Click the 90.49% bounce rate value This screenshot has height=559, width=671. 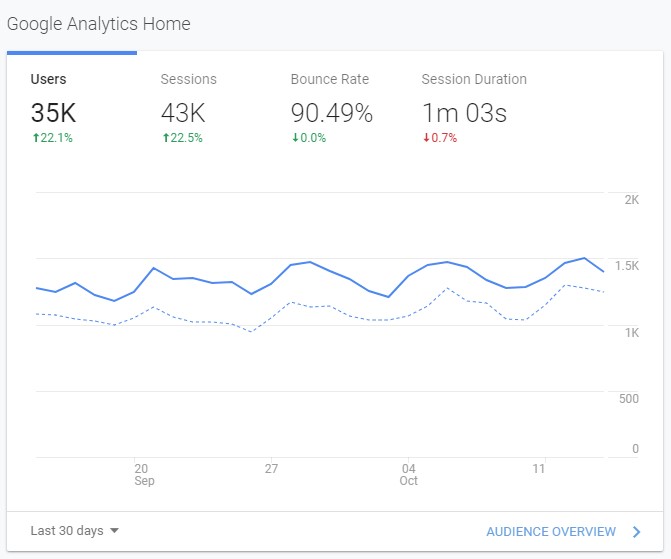point(332,113)
